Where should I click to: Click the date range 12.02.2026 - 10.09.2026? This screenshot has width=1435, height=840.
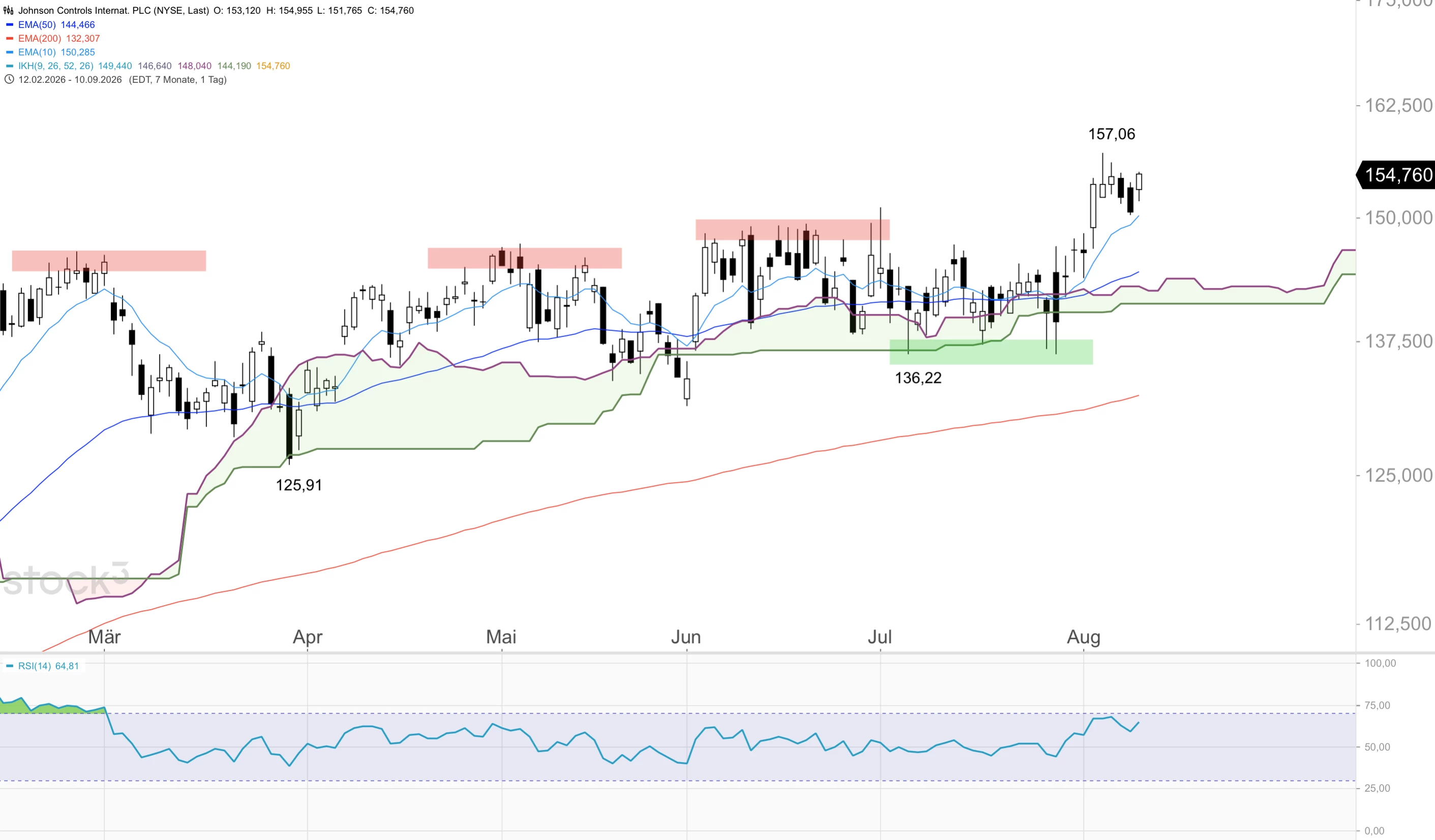[x=70, y=80]
